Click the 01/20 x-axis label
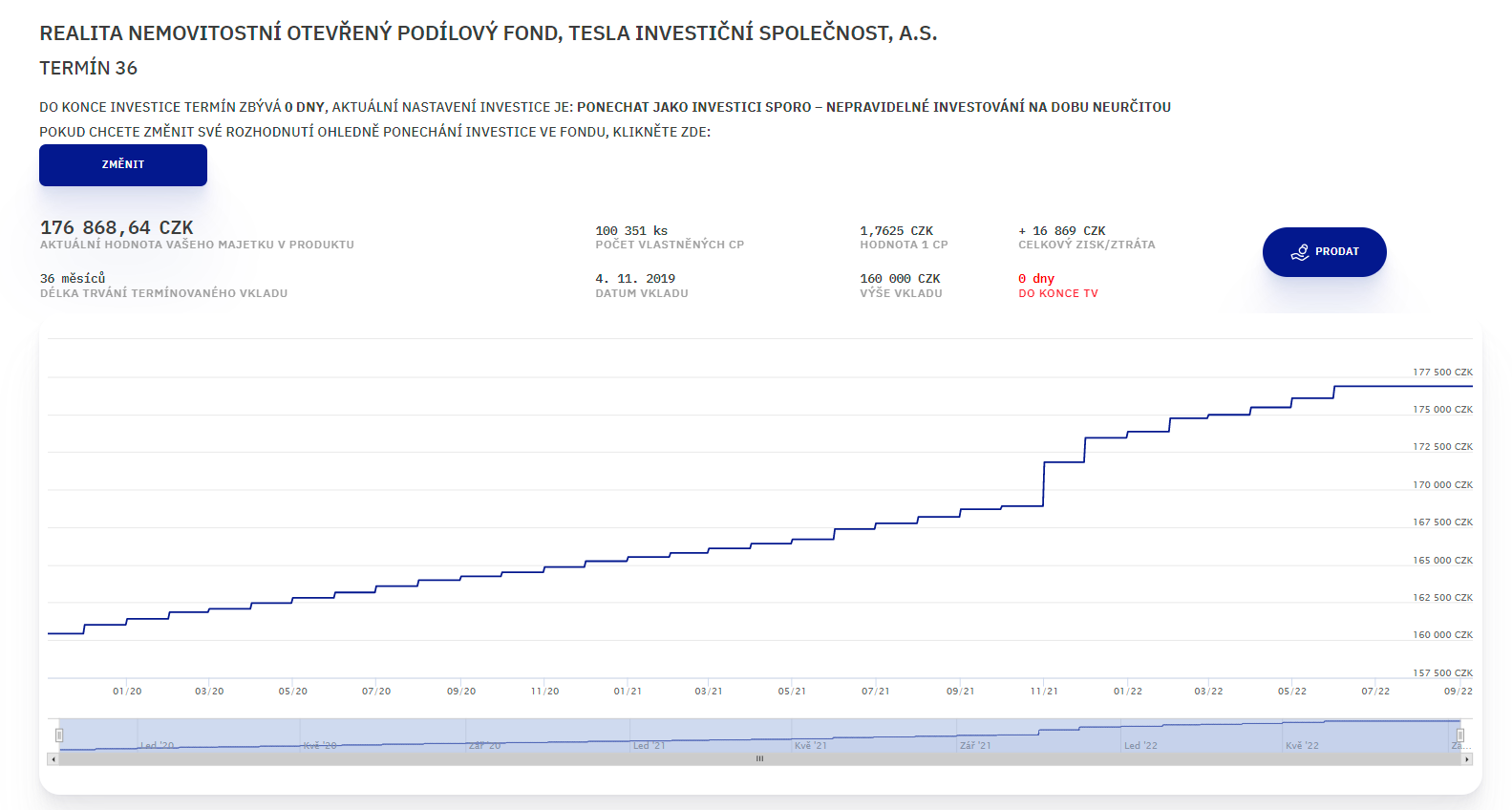The height and width of the screenshot is (810, 1512). [127, 691]
